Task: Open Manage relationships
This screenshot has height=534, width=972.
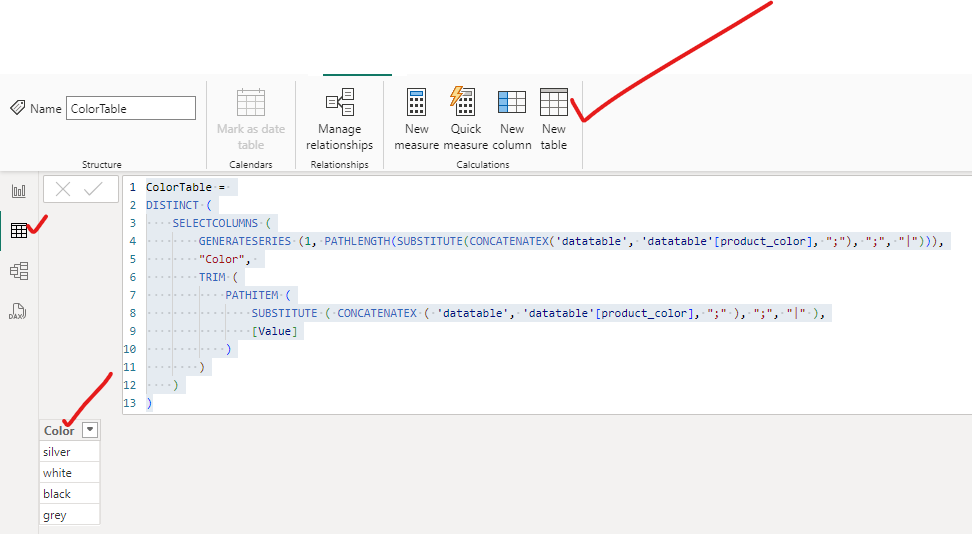Action: coord(340,120)
